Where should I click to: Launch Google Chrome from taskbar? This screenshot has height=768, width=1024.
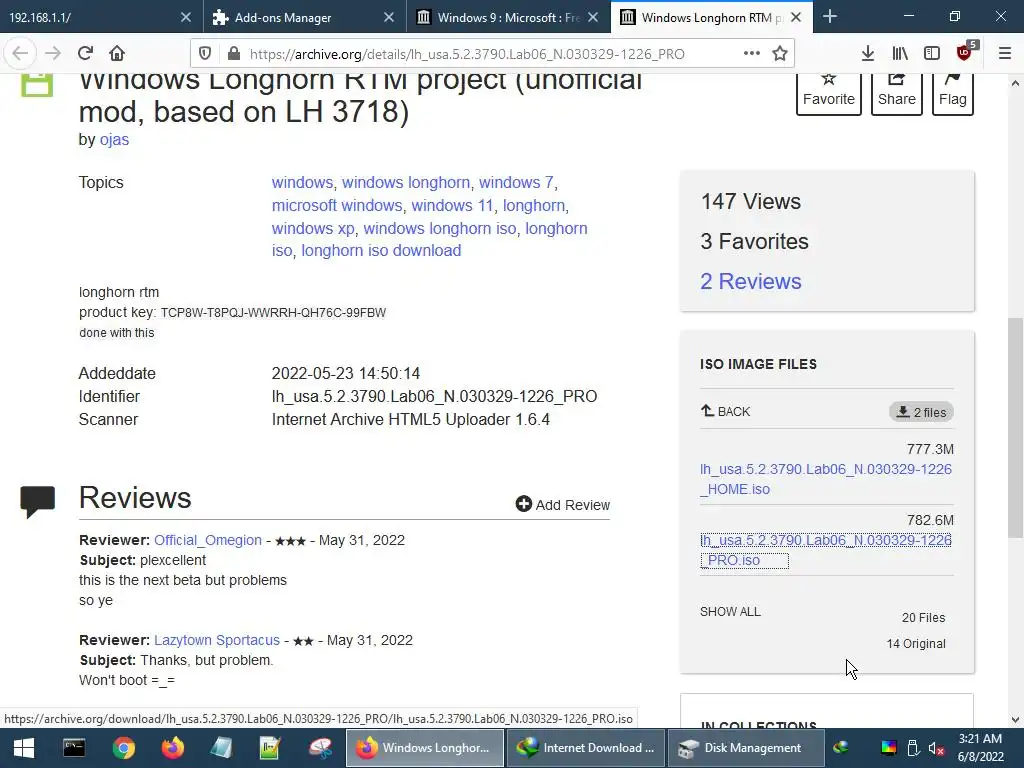pos(123,748)
